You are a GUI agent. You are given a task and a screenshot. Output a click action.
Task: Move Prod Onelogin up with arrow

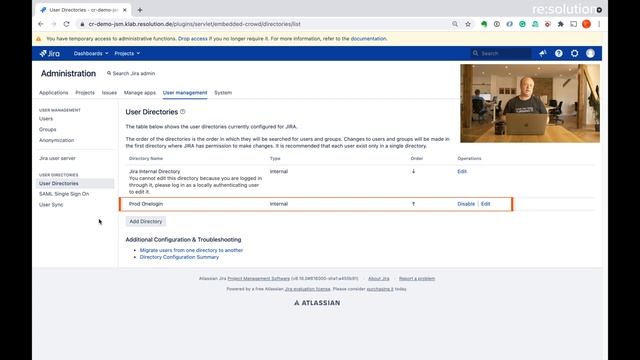click(x=413, y=204)
